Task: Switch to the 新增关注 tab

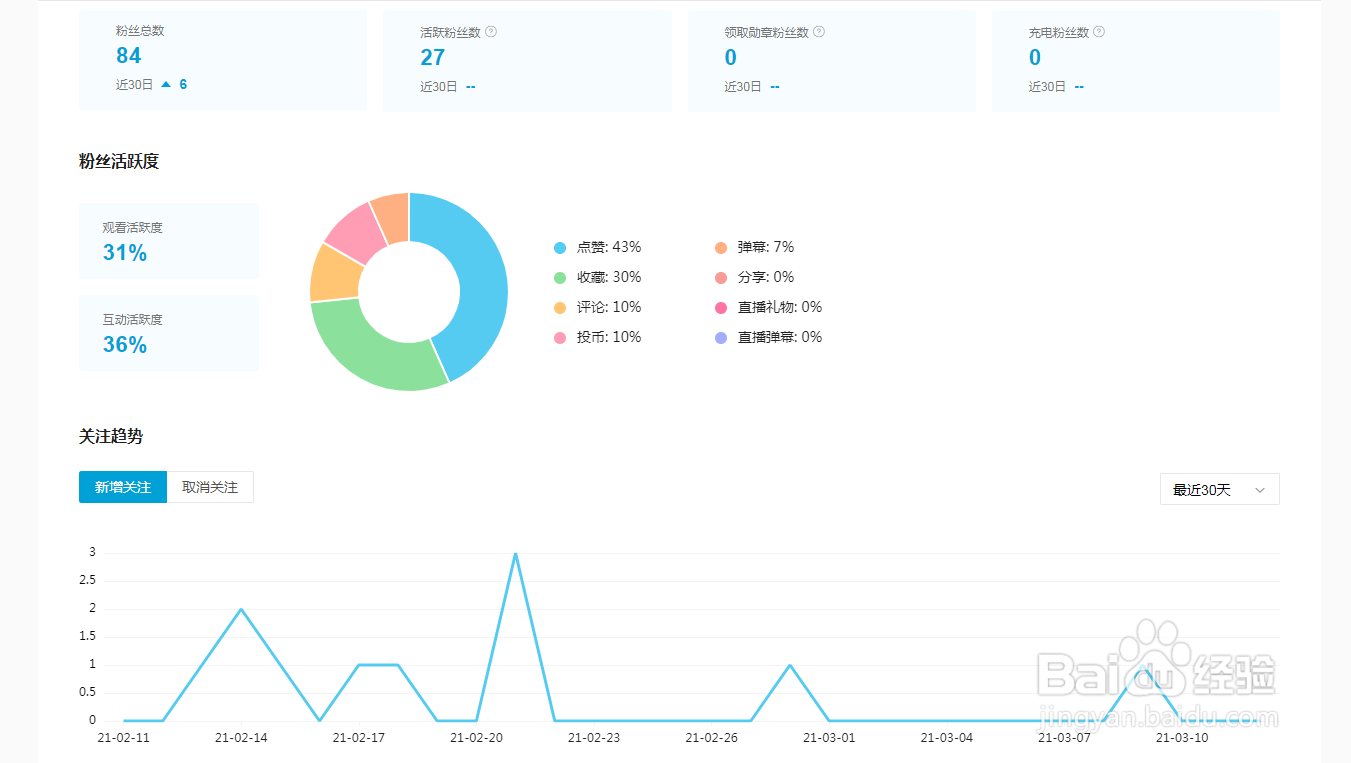Action: [x=123, y=487]
